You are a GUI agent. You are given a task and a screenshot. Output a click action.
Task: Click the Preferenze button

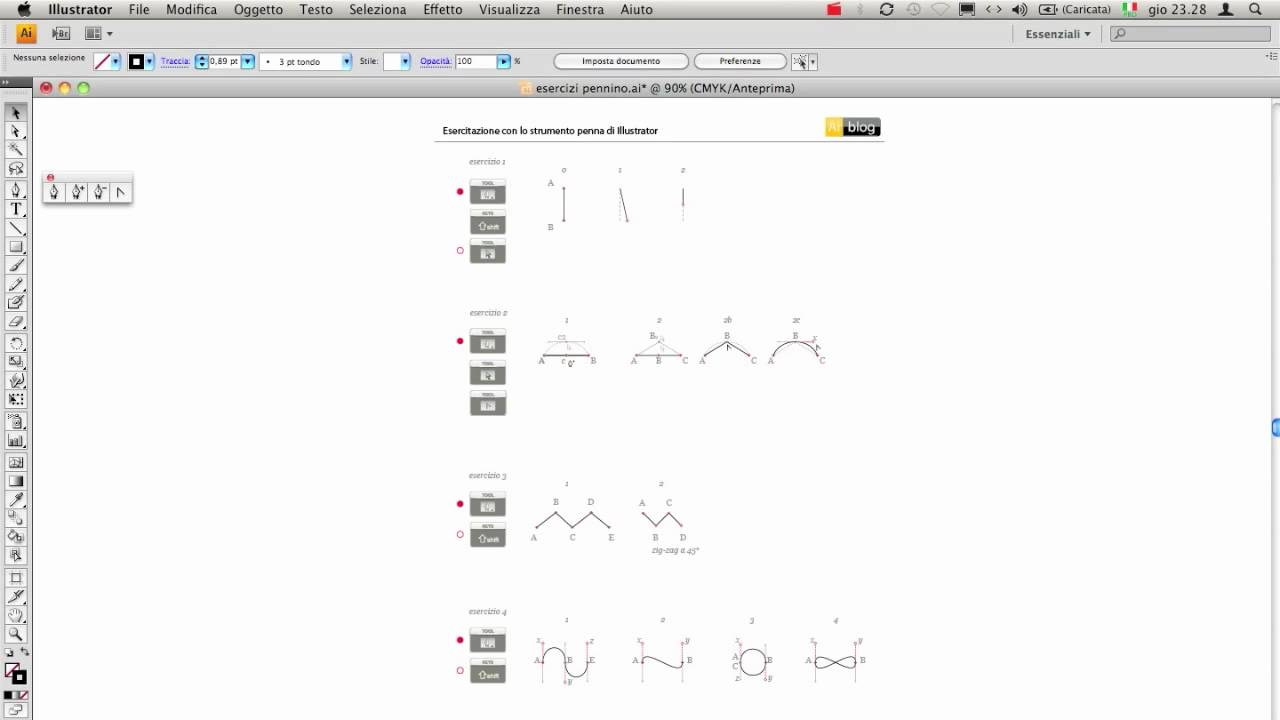tap(740, 62)
